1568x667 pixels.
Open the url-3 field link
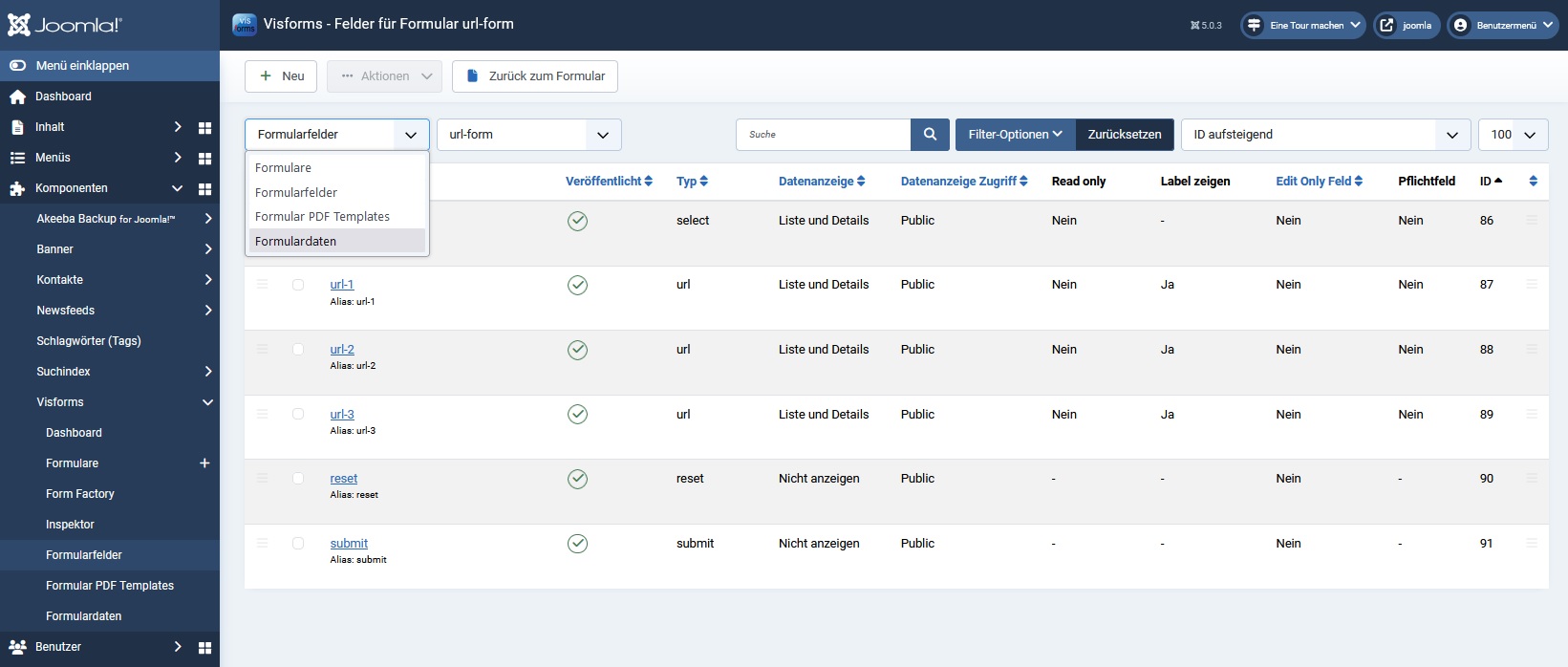(342, 415)
